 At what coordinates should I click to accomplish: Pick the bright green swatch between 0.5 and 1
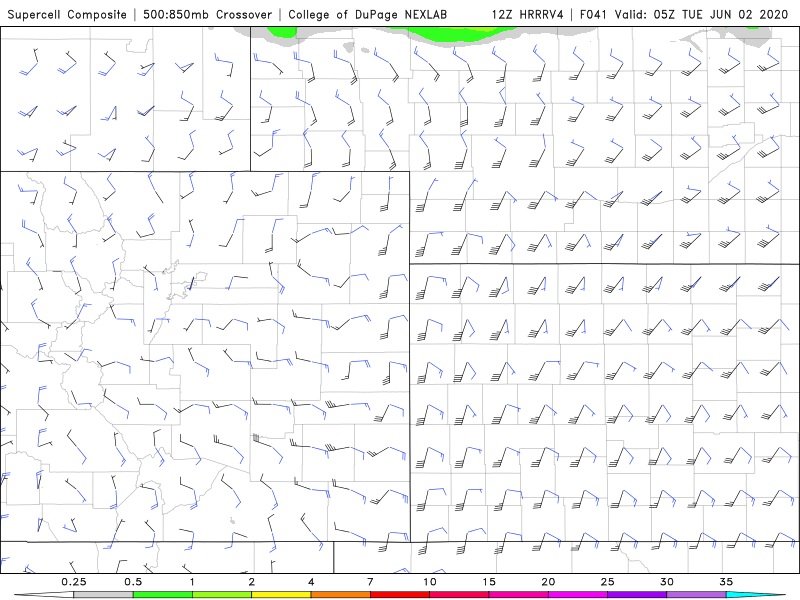163,595
